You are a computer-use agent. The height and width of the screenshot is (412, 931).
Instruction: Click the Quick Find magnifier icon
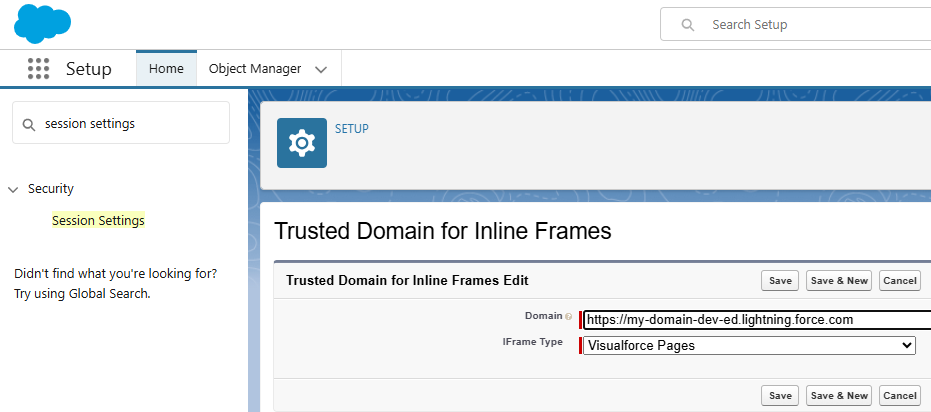(30, 124)
